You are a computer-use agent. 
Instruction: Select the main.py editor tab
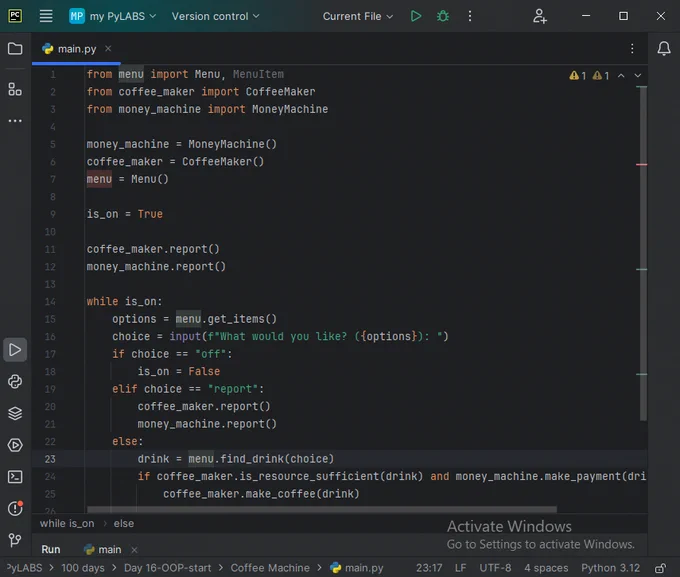(76, 49)
